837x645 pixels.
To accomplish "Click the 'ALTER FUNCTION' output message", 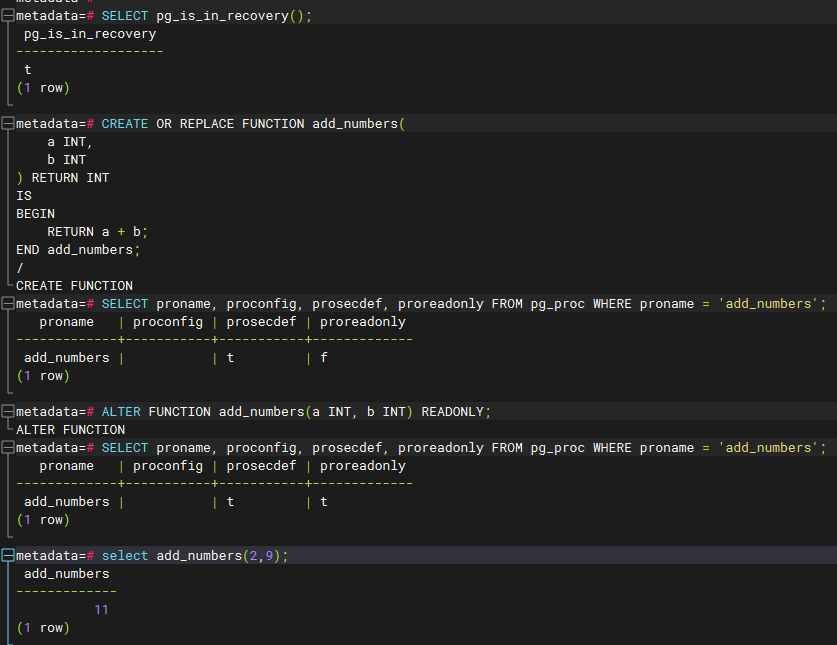I will tap(70, 430).
